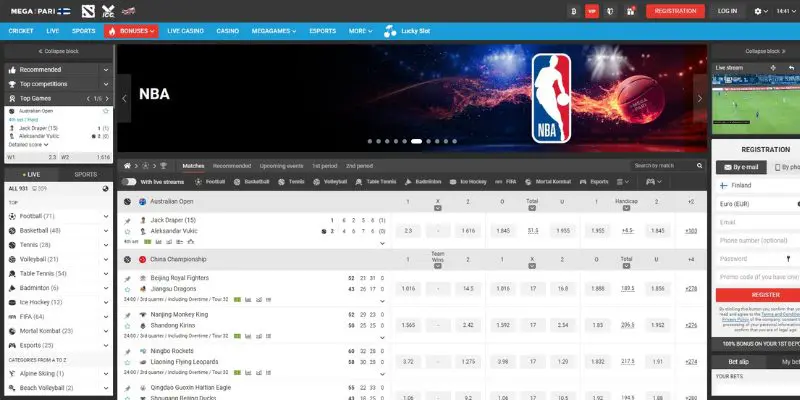Image resolution: width=800 pixels, height=400 pixels.
Task: Open the Dota 2 icon in header
Action: 88,11
